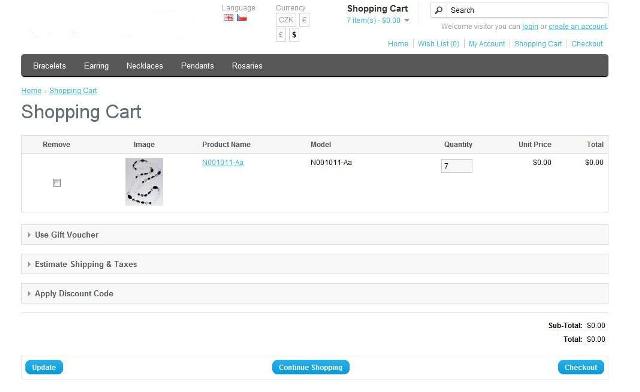Screen dimensions: 640x392
Task: Open N001011-Aa product name link
Action: [x=223, y=163]
